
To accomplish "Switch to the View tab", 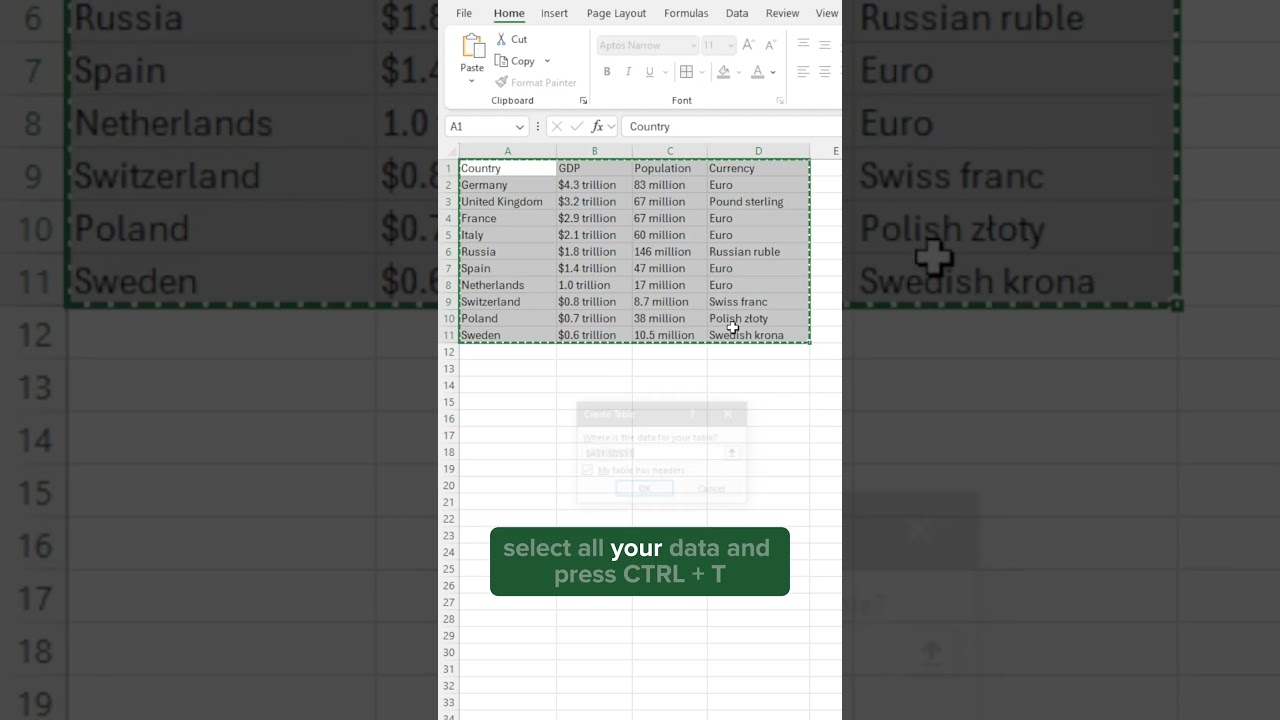I will coord(827,13).
